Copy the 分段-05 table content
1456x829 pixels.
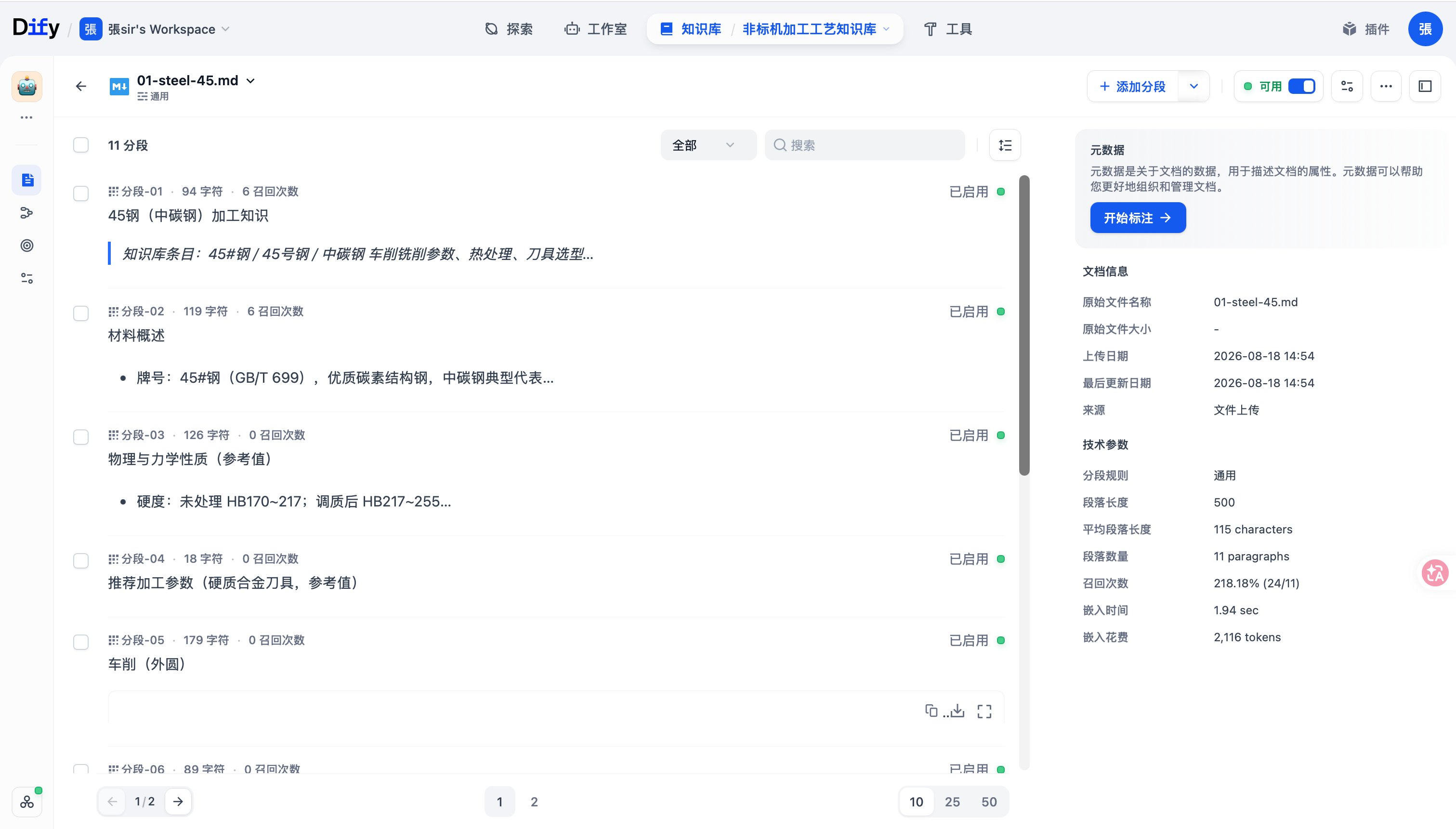(x=931, y=711)
